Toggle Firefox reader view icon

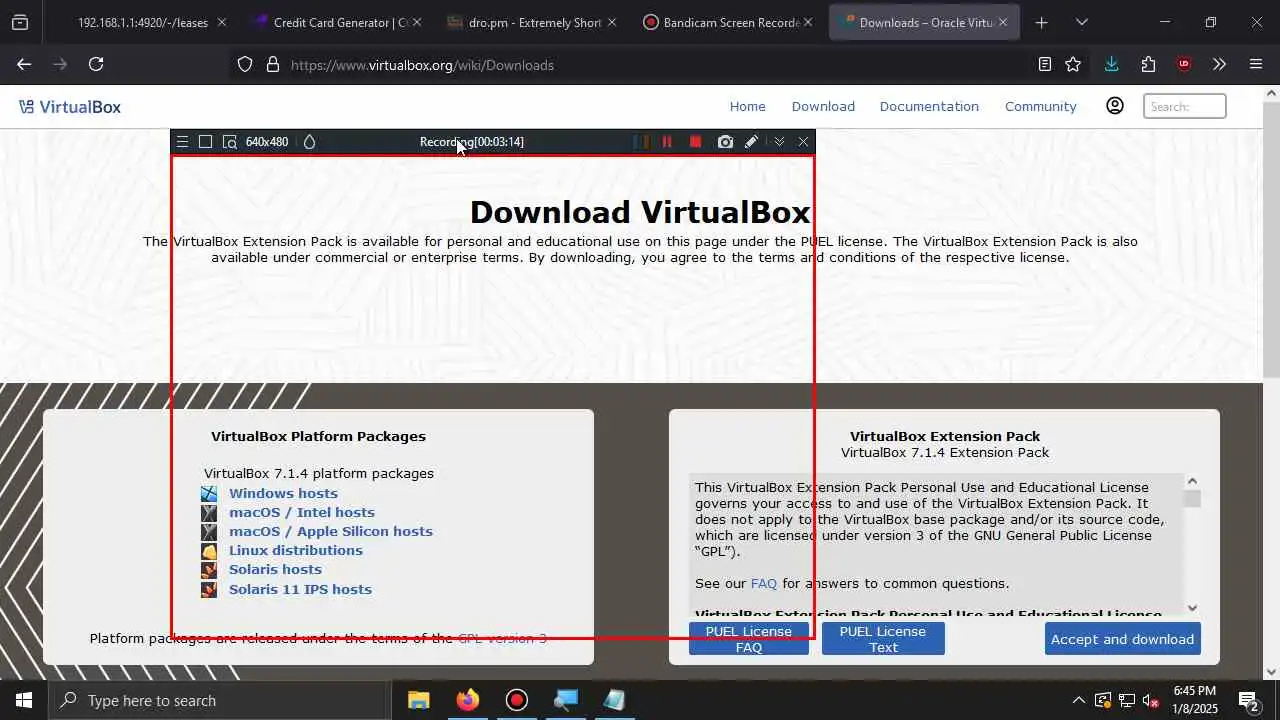coord(1044,64)
